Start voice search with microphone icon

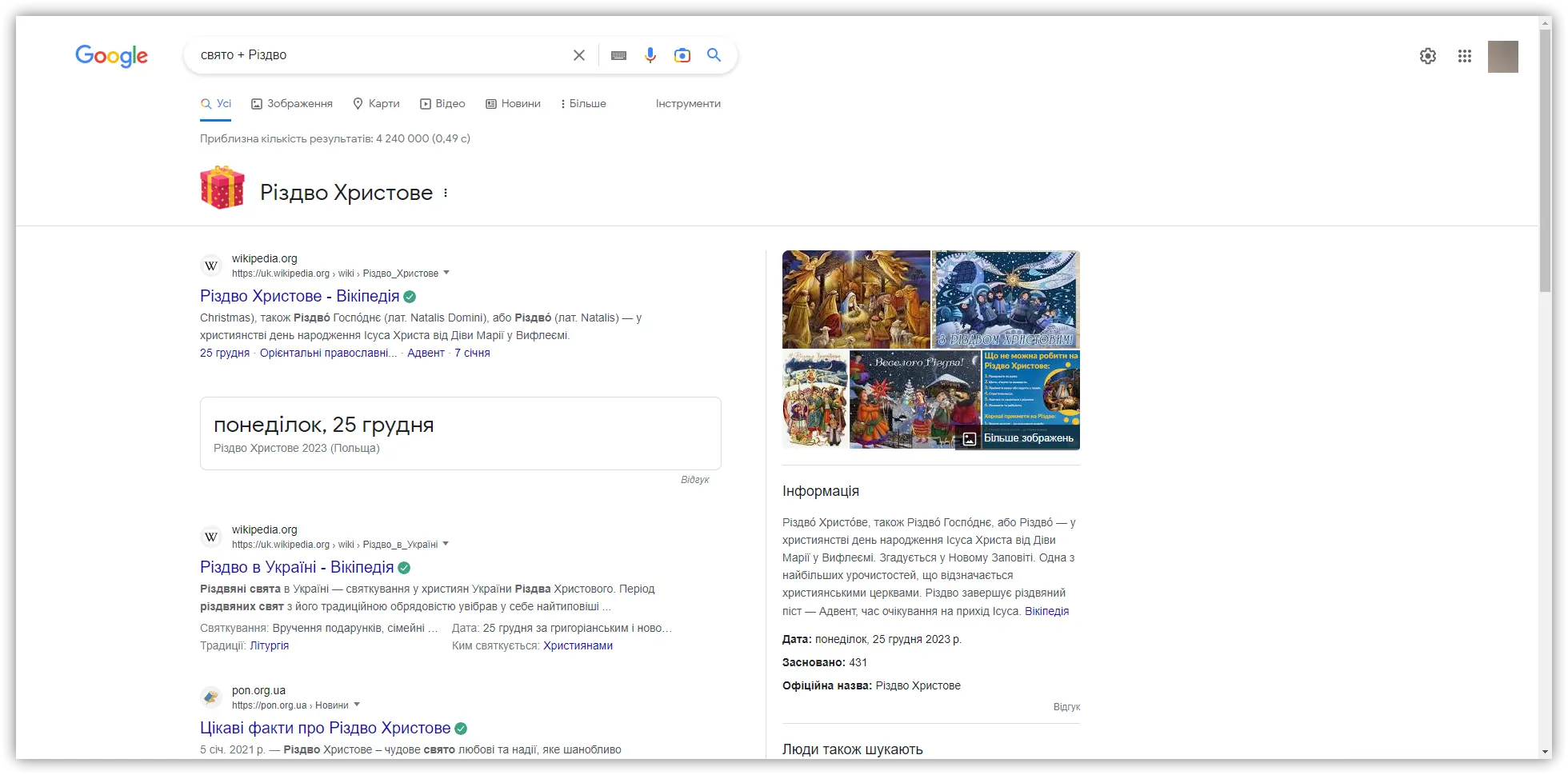click(x=650, y=55)
